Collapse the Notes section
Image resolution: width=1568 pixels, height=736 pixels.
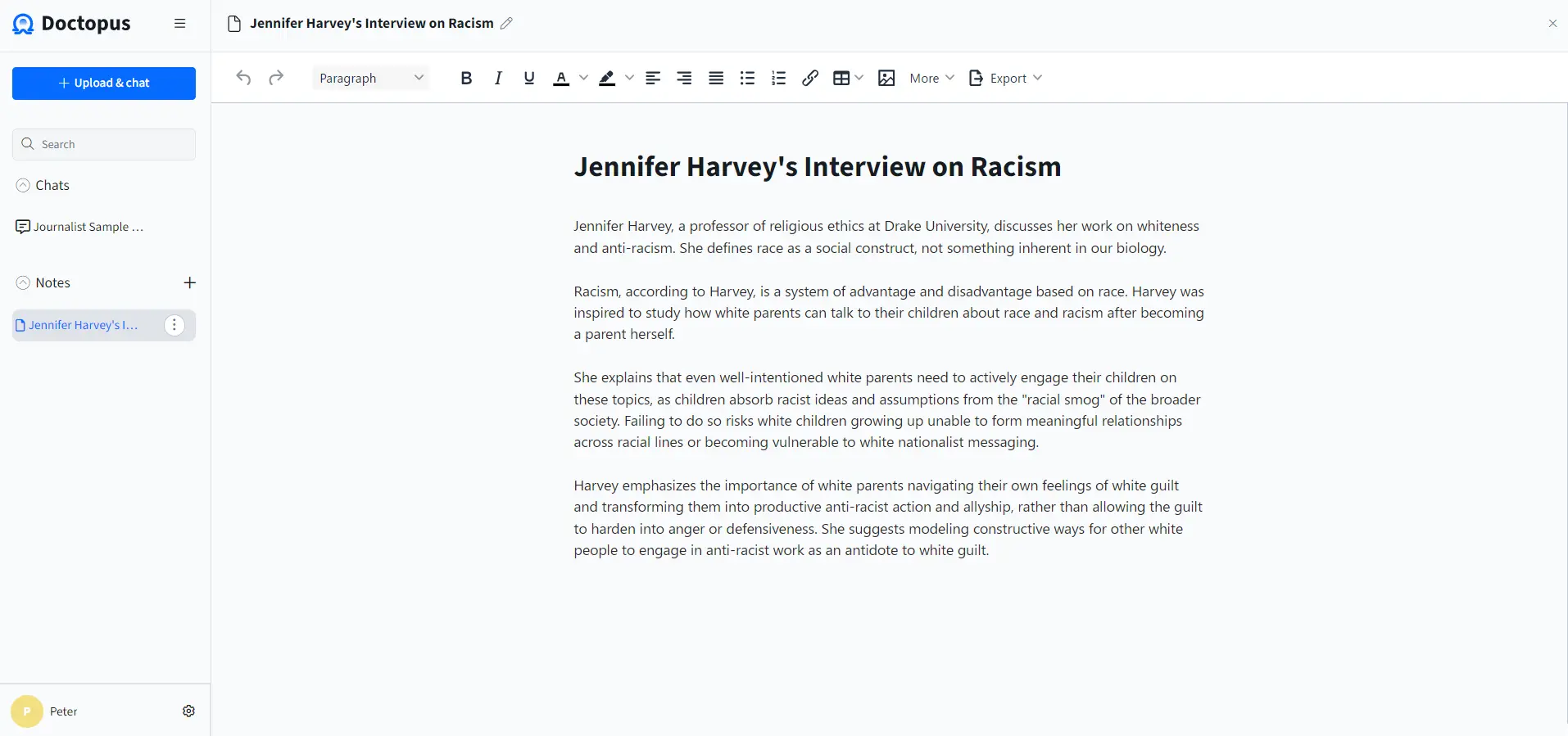[23, 283]
